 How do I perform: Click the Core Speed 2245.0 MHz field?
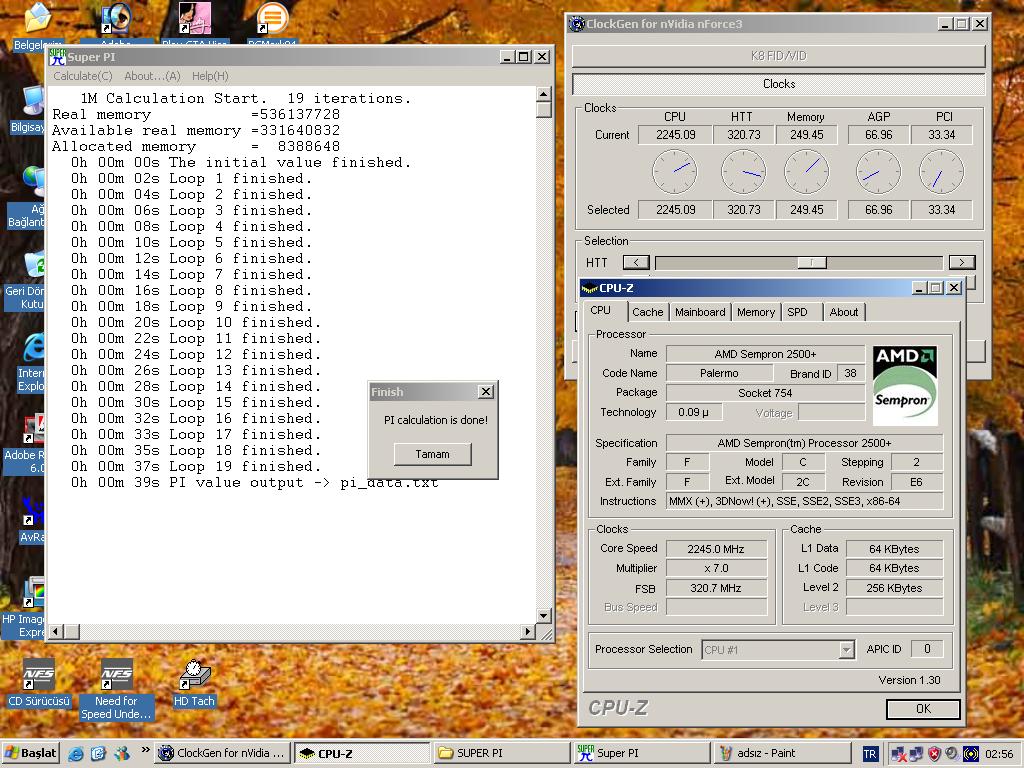coord(716,549)
